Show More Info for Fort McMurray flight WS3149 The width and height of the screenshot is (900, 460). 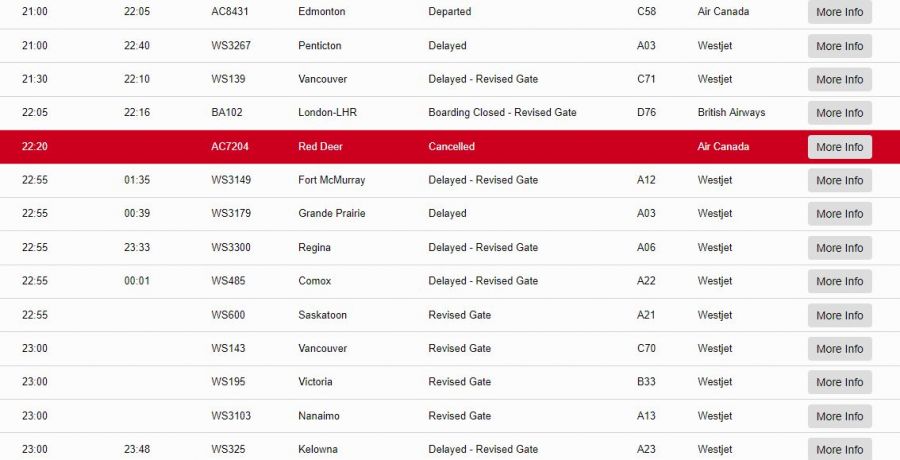[840, 180]
